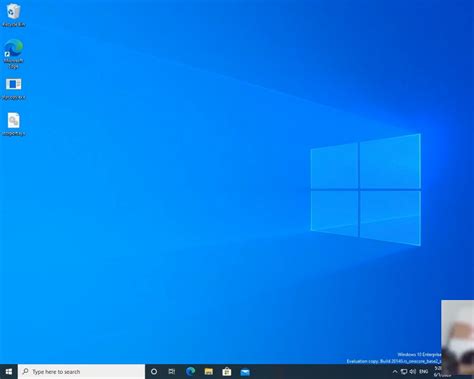
Task: Launch Microsoft Edge from the taskbar
Action: pyautogui.click(x=191, y=371)
